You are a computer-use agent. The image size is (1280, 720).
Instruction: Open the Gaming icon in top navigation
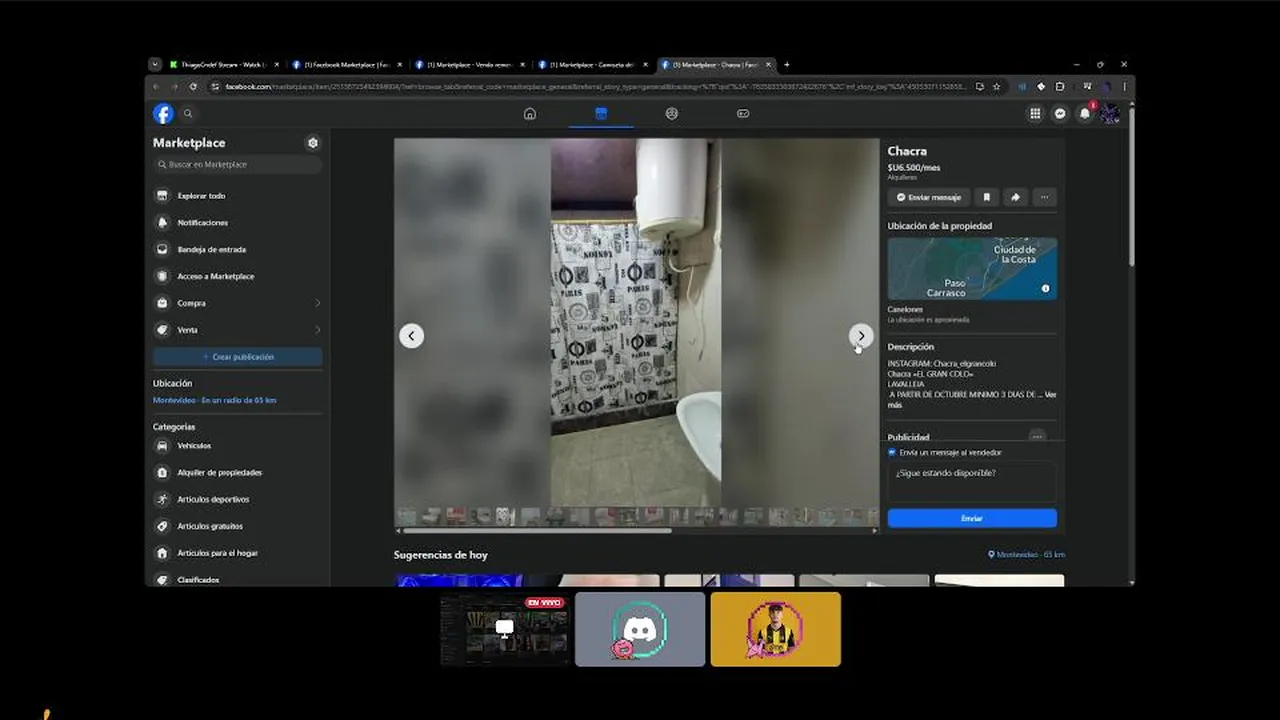coord(743,114)
